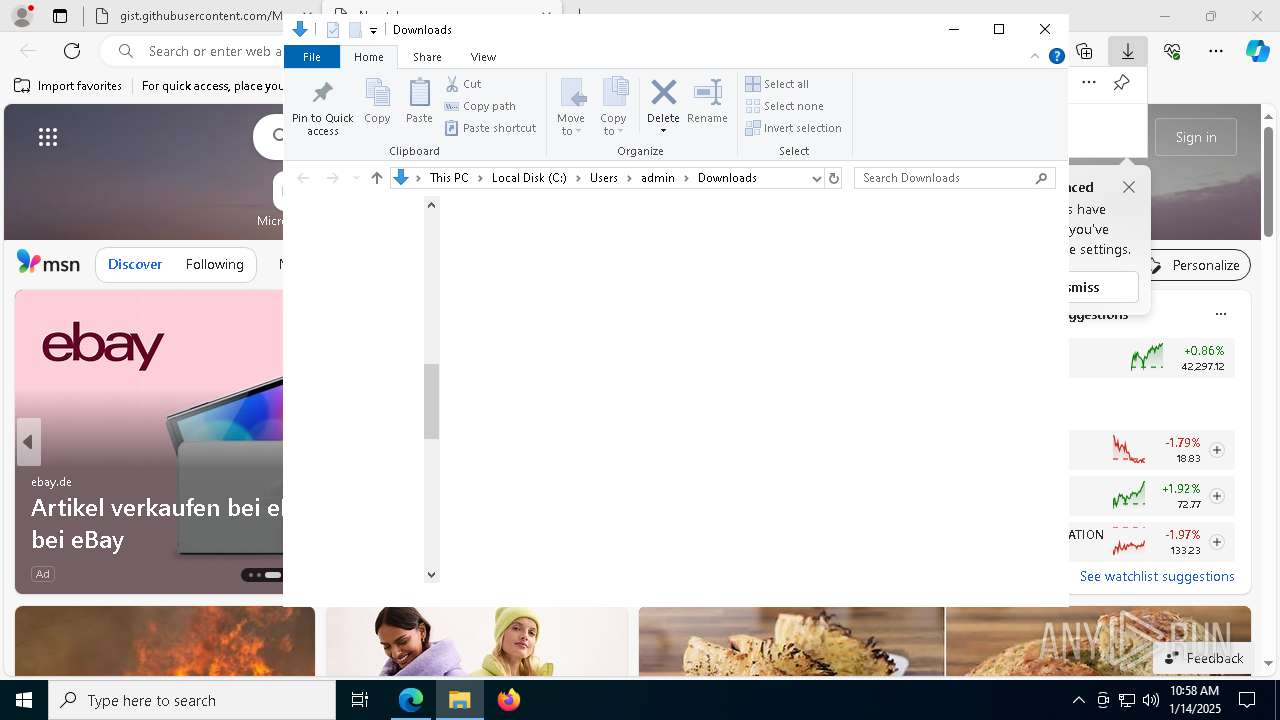Click Copy path in ribbon
The width and height of the screenshot is (1280, 720).
click(x=480, y=106)
